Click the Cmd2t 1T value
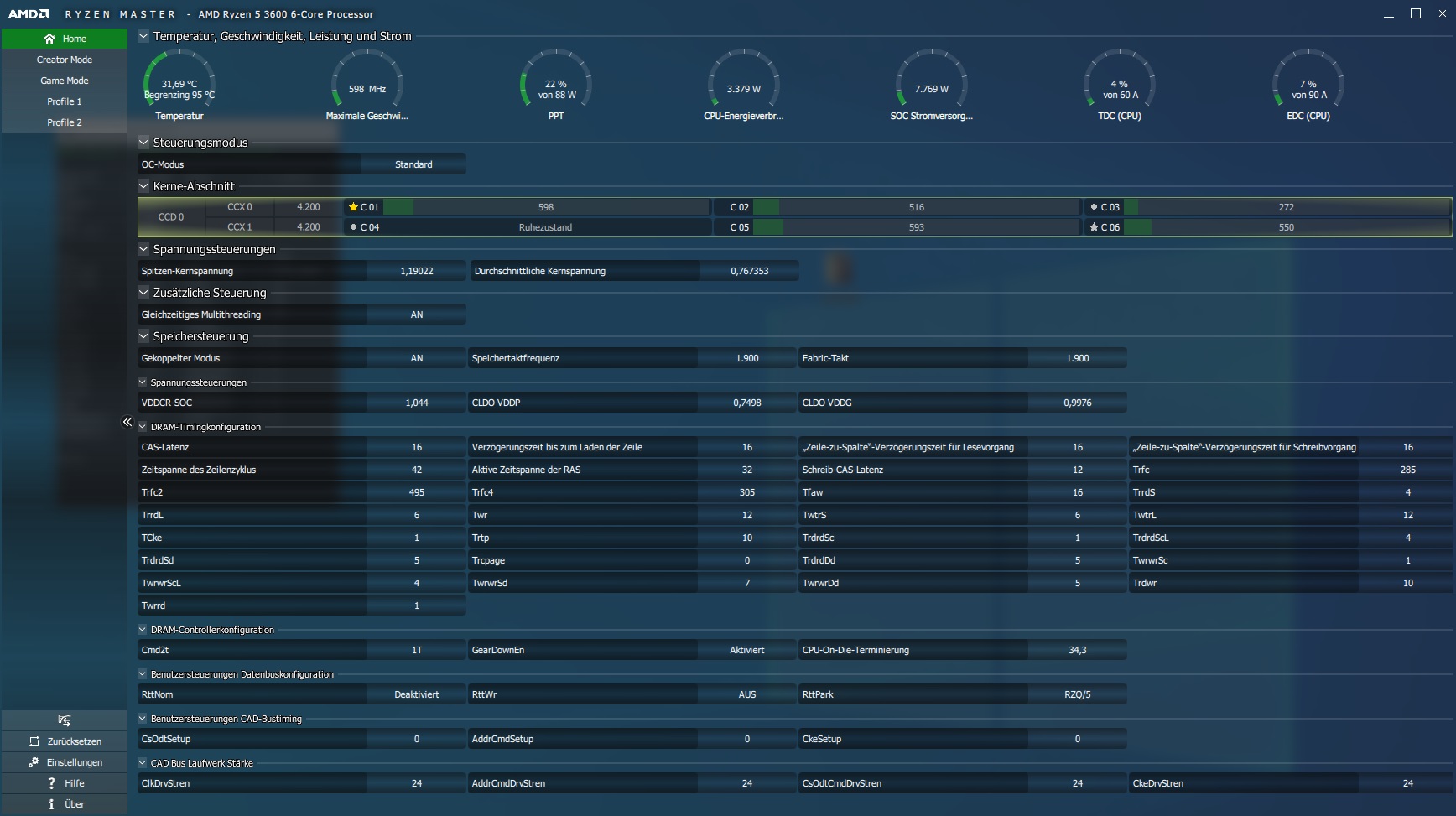 (417, 650)
